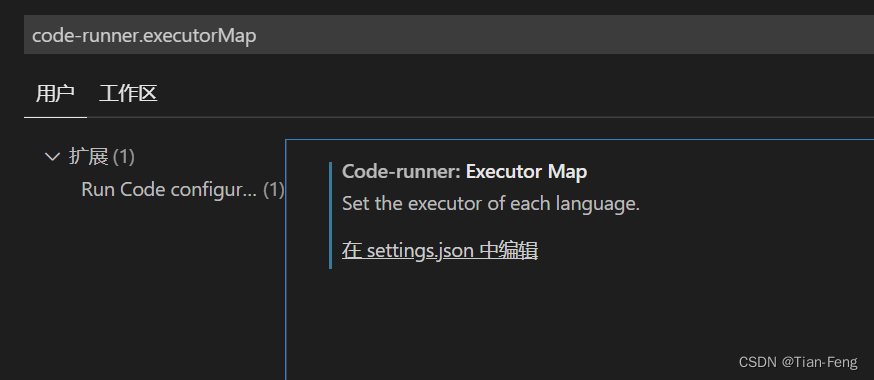Select Run Code configur... (1) tree entry

(x=183, y=189)
